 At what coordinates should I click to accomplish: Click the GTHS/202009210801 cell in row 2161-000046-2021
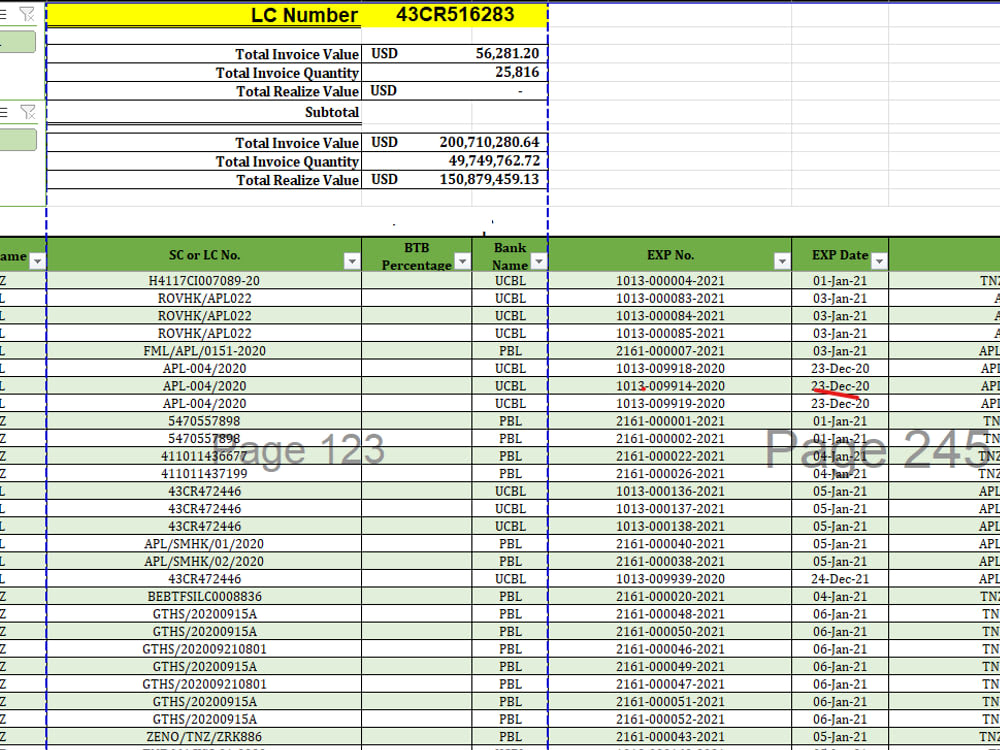(204, 649)
